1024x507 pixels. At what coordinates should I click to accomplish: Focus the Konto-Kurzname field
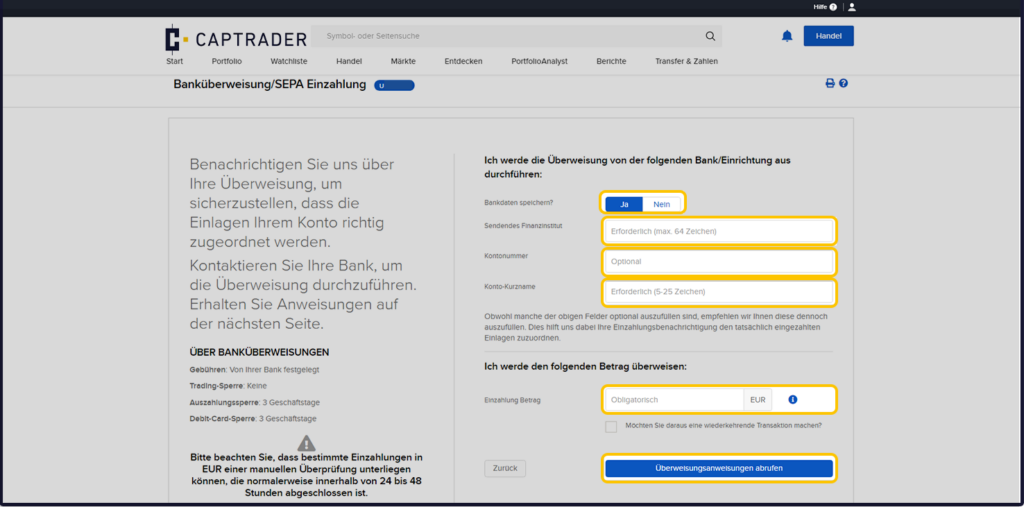click(x=719, y=291)
